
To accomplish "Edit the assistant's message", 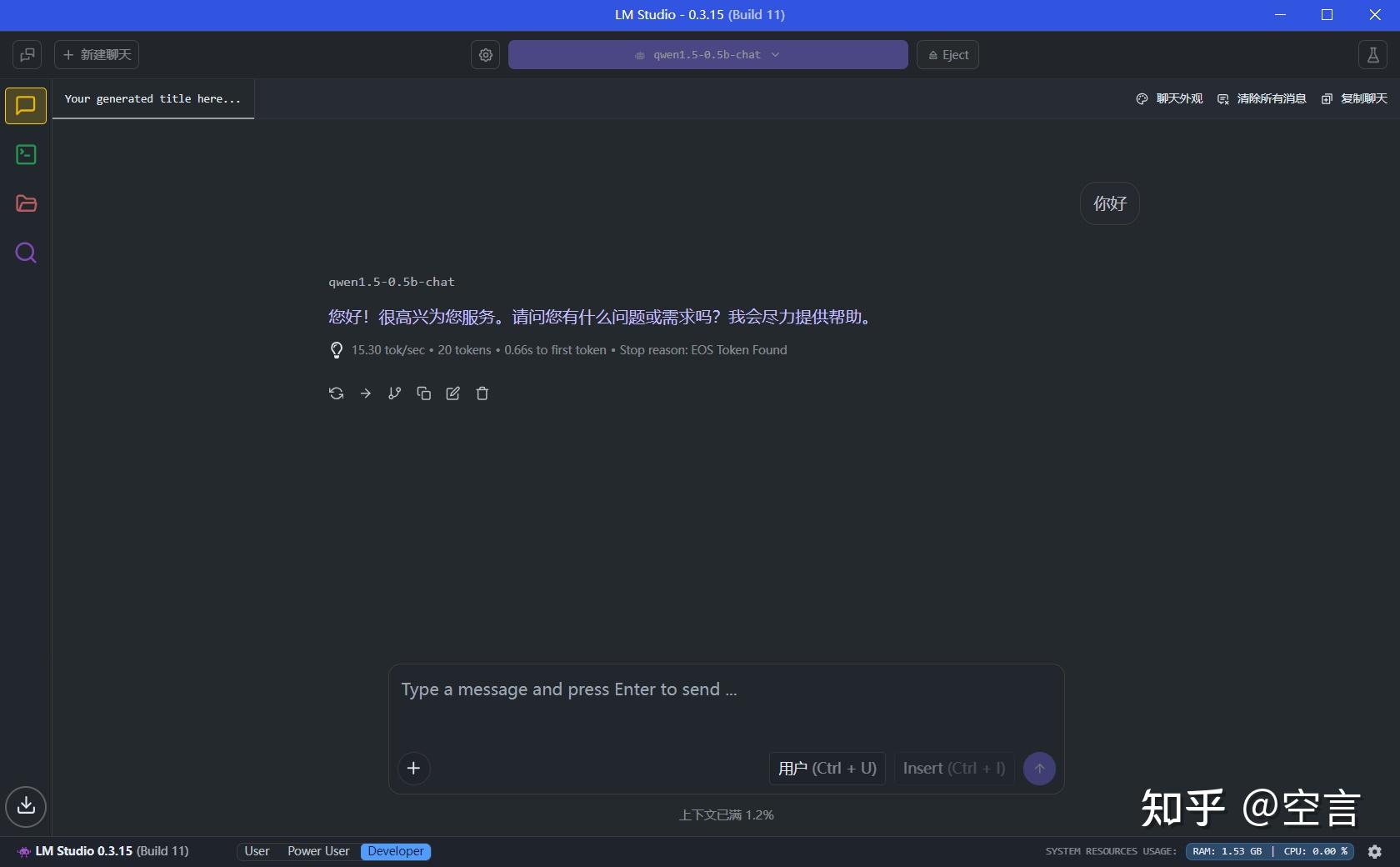I will (452, 393).
